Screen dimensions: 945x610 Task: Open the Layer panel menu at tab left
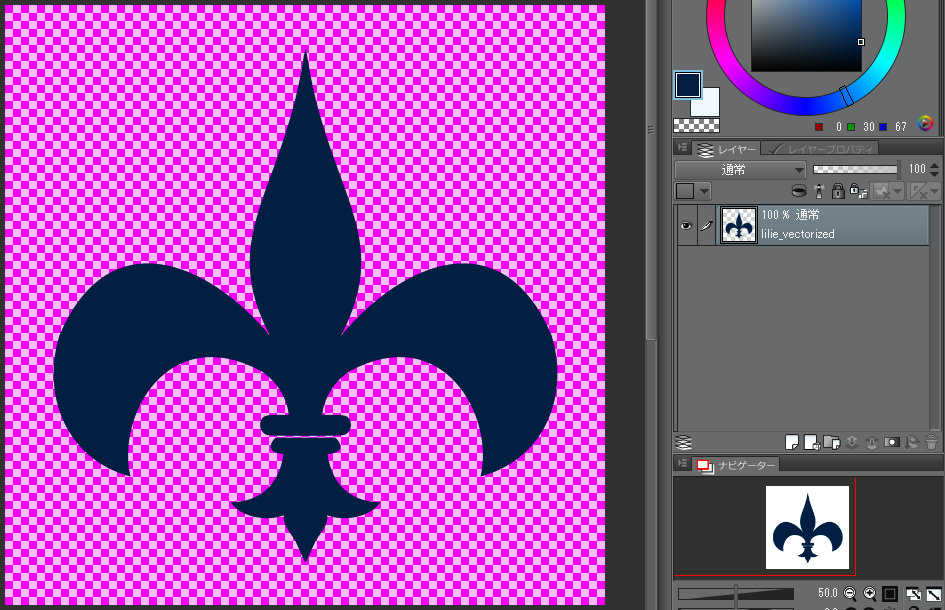(684, 149)
